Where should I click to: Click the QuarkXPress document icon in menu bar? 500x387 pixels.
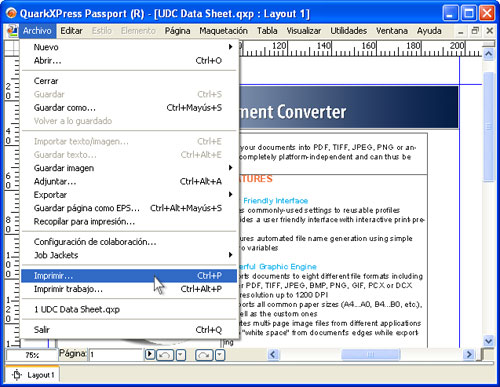tap(12, 31)
